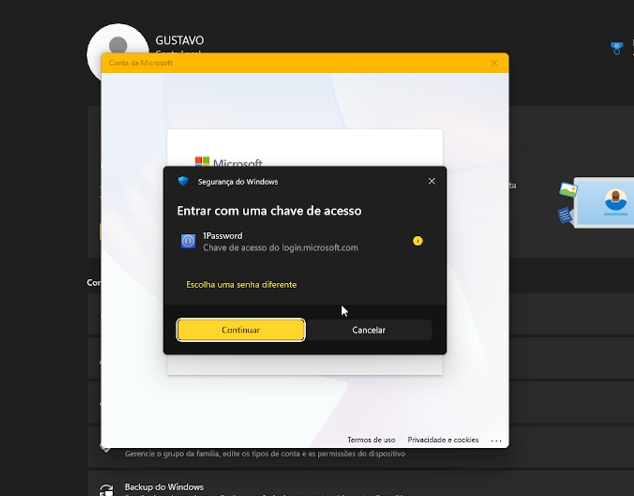
Task: Click the 1Password app icon
Action: pyautogui.click(x=188, y=241)
